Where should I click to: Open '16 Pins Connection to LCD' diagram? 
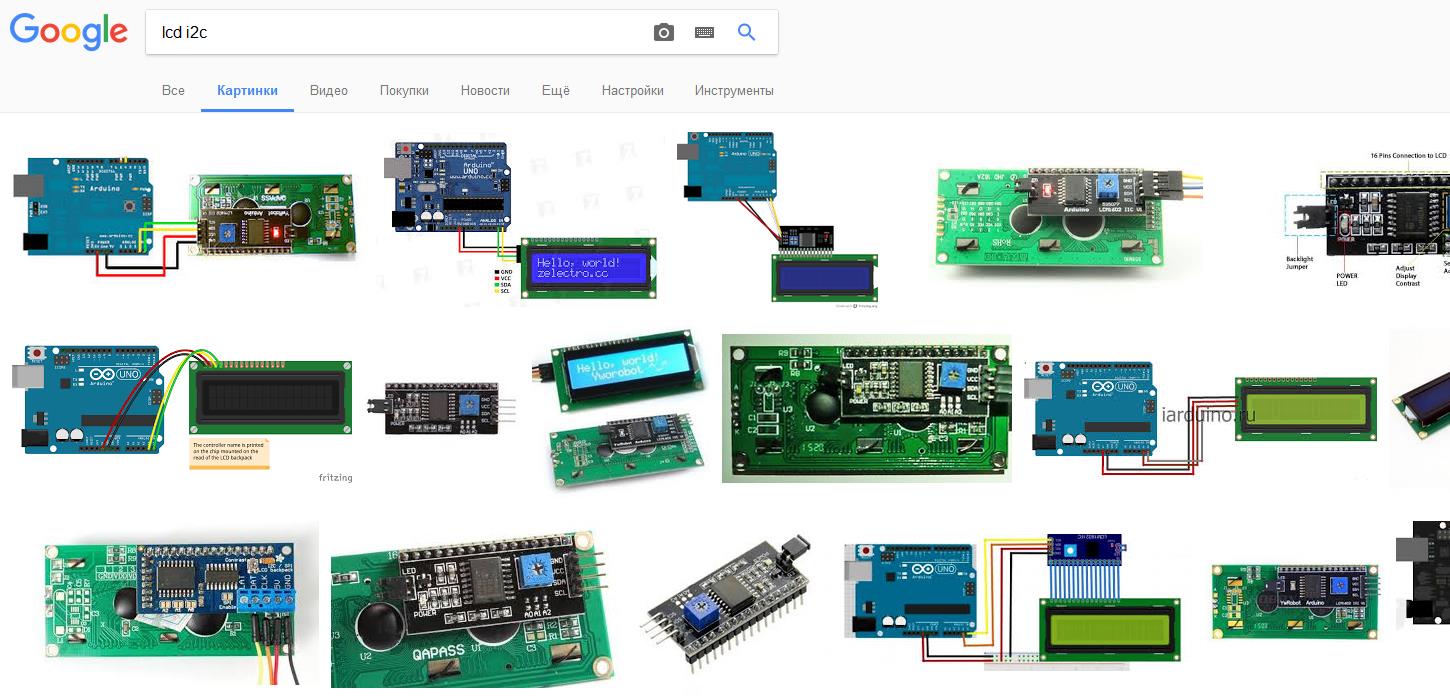click(1365, 217)
